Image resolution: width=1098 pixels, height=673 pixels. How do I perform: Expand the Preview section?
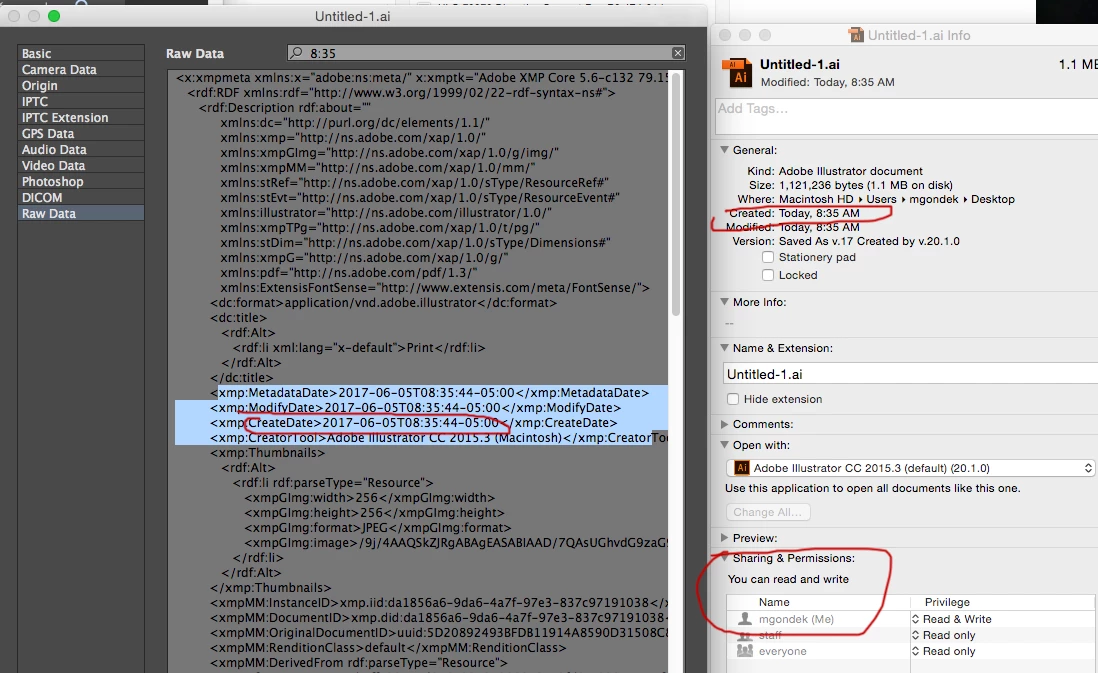[x=725, y=538]
